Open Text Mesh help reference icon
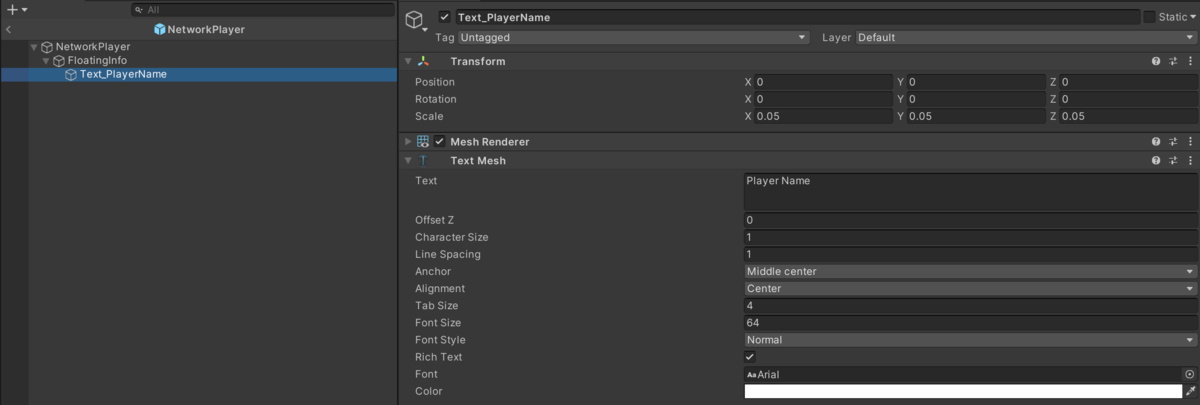Image resolution: width=1200 pixels, height=405 pixels. [1156, 160]
